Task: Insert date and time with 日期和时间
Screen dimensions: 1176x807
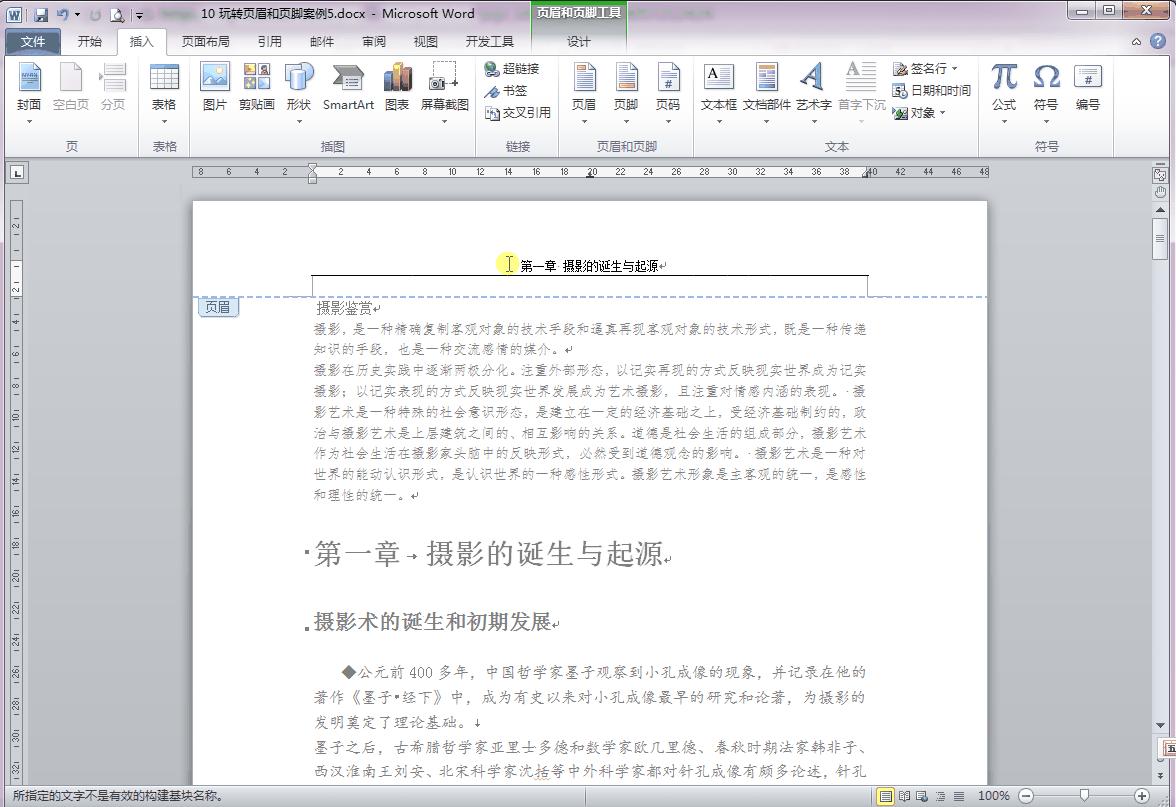Action: tap(936, 89)
